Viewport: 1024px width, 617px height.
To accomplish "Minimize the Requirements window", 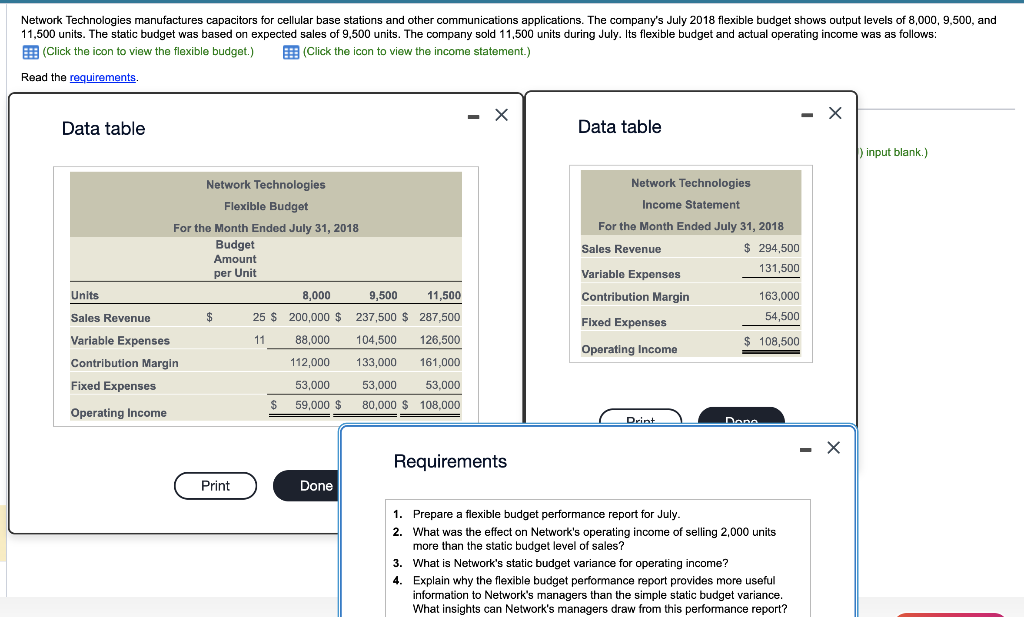I will [805, 448].
